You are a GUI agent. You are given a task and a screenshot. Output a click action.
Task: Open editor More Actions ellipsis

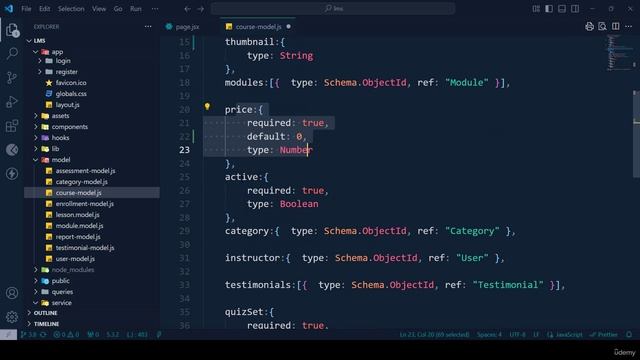pos(629,27)
